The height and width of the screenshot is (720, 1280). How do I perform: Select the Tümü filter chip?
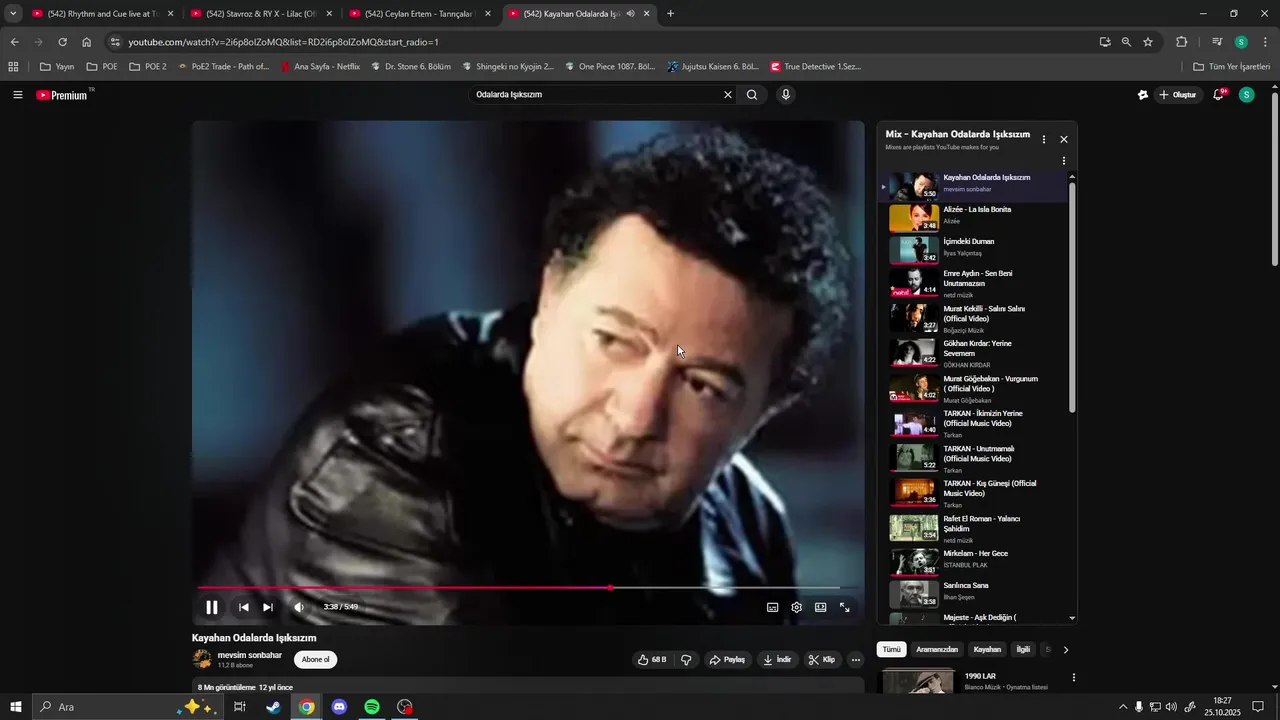892,650
